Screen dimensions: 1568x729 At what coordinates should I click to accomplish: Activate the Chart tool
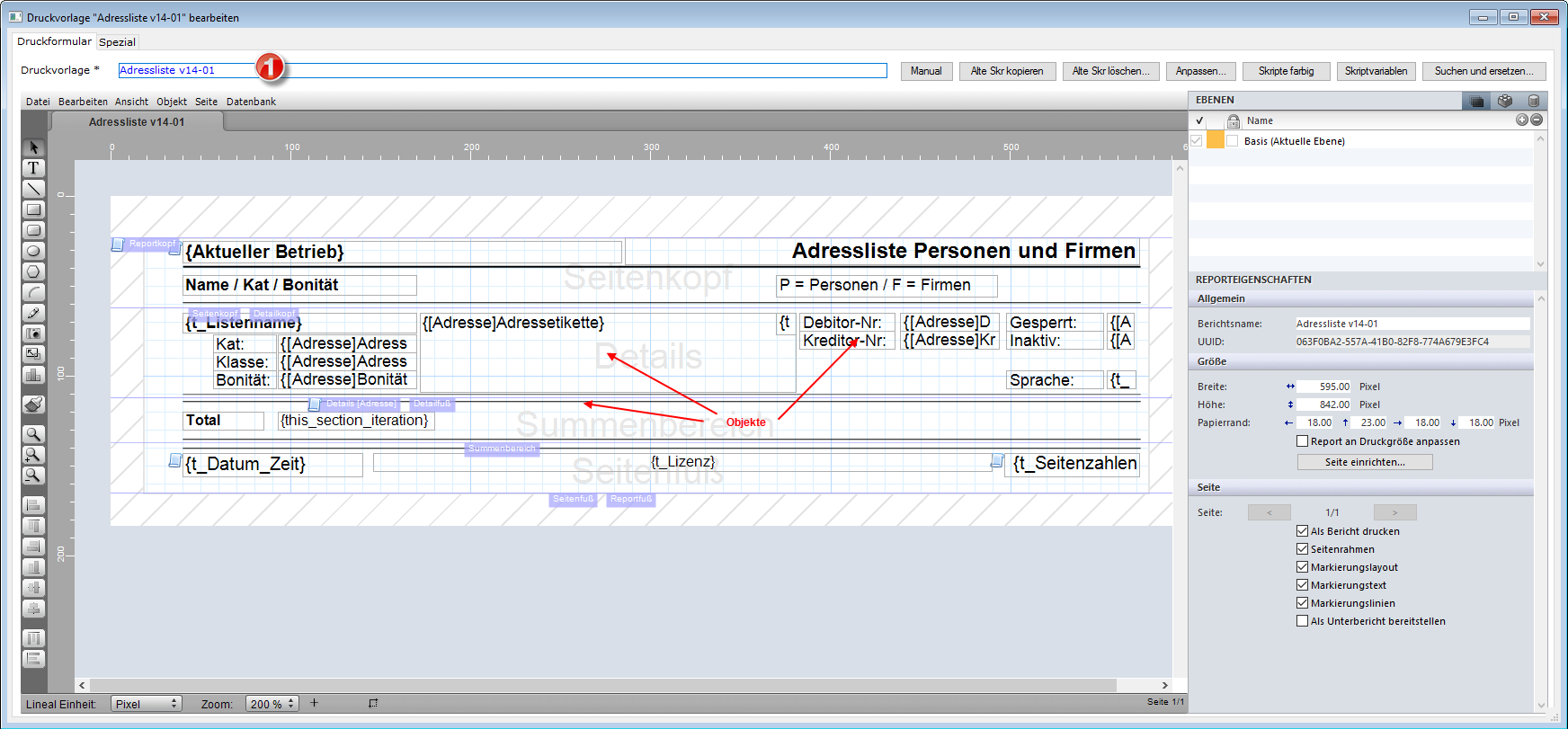(33, 375)
